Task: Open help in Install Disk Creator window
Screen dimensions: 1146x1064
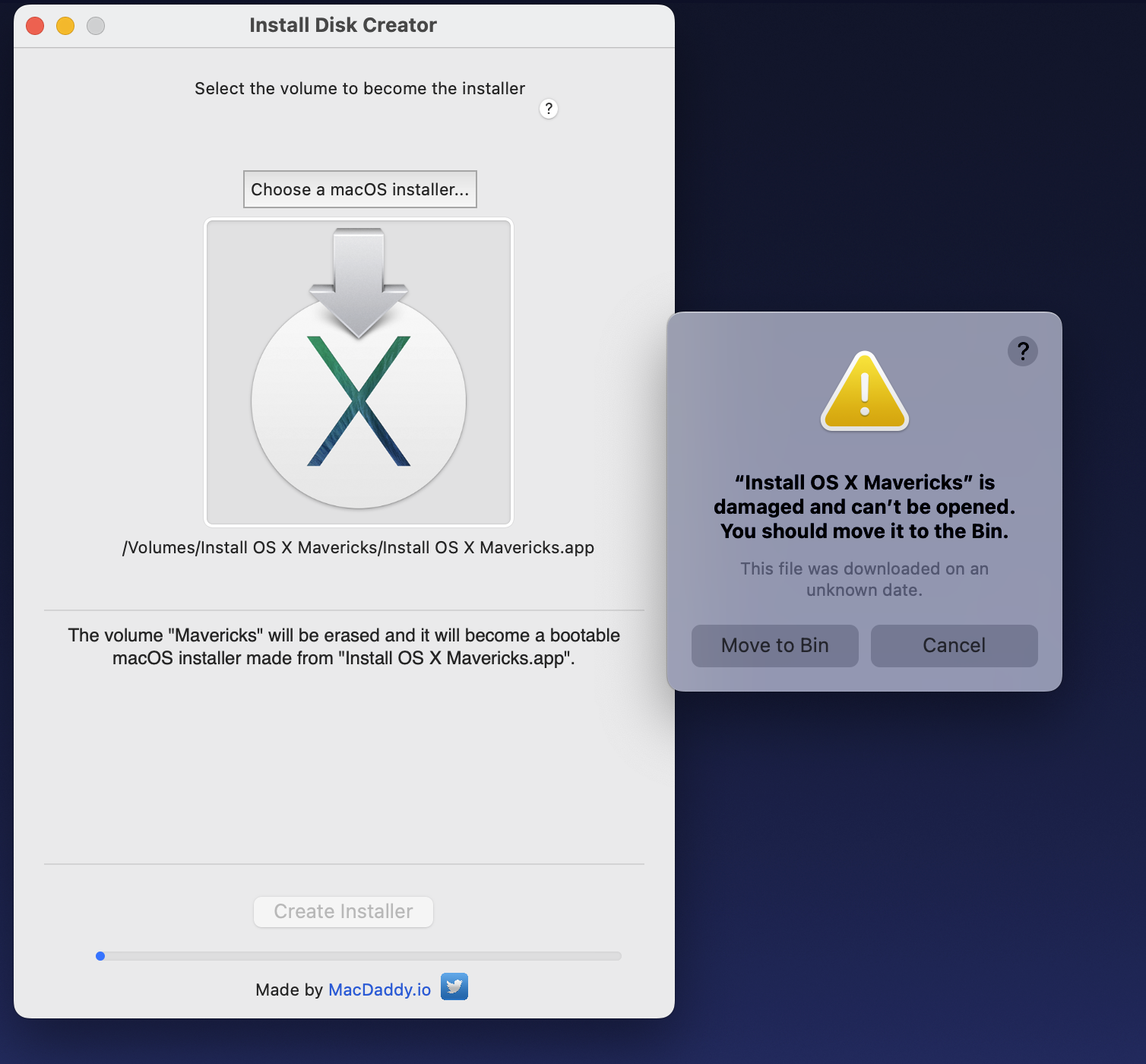Action: pos(549,109)
